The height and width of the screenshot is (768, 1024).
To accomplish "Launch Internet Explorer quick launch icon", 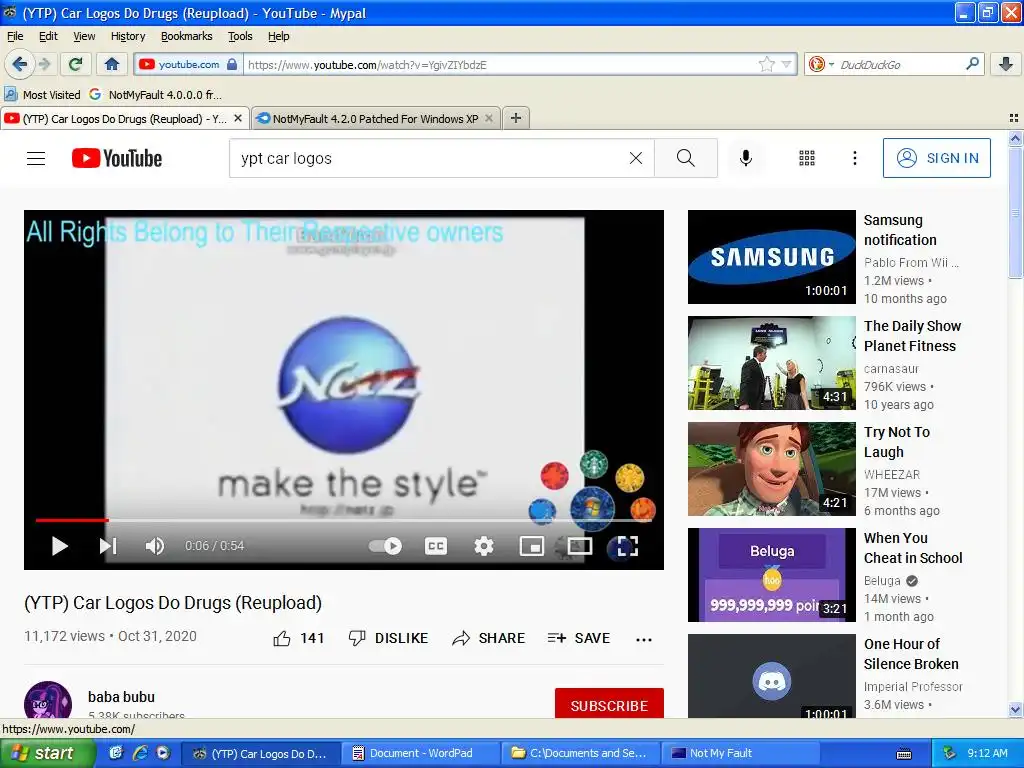I will tap(139, 753).
